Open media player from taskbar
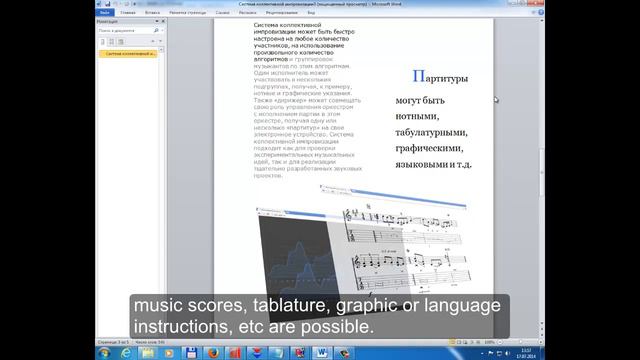This screenshot has height=360, width=640. click(169, 353)
